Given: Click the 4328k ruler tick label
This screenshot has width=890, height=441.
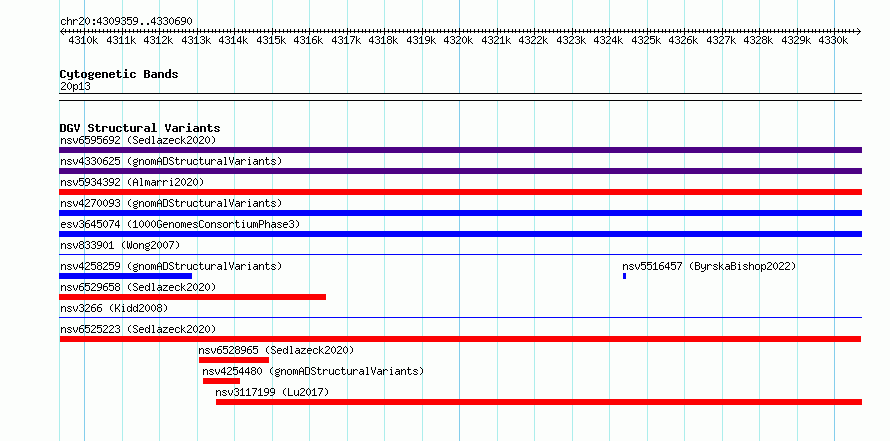Looking at the screenshot, I should point(758,40).
